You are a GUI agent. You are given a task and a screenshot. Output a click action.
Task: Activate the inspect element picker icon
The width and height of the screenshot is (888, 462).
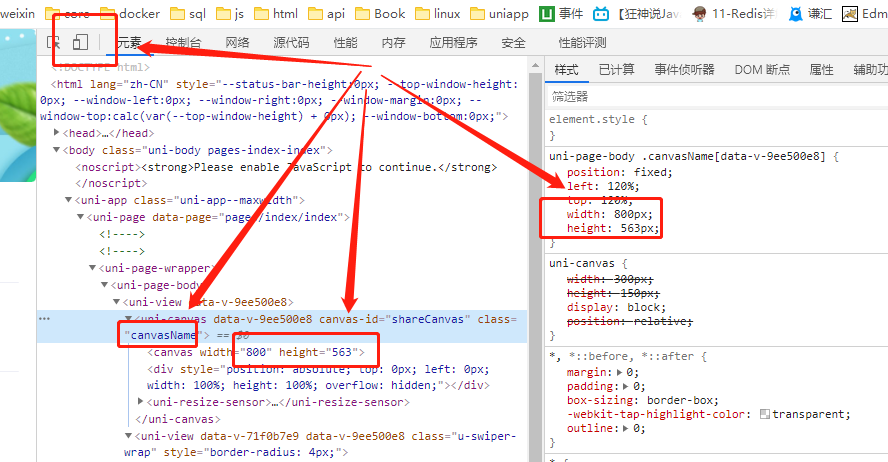click(x=55, y=43)
